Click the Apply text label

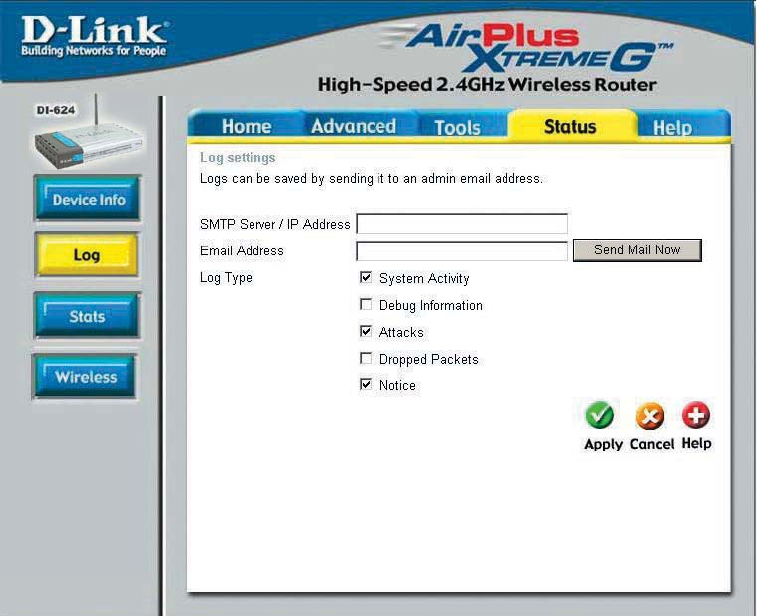point(603,444)
